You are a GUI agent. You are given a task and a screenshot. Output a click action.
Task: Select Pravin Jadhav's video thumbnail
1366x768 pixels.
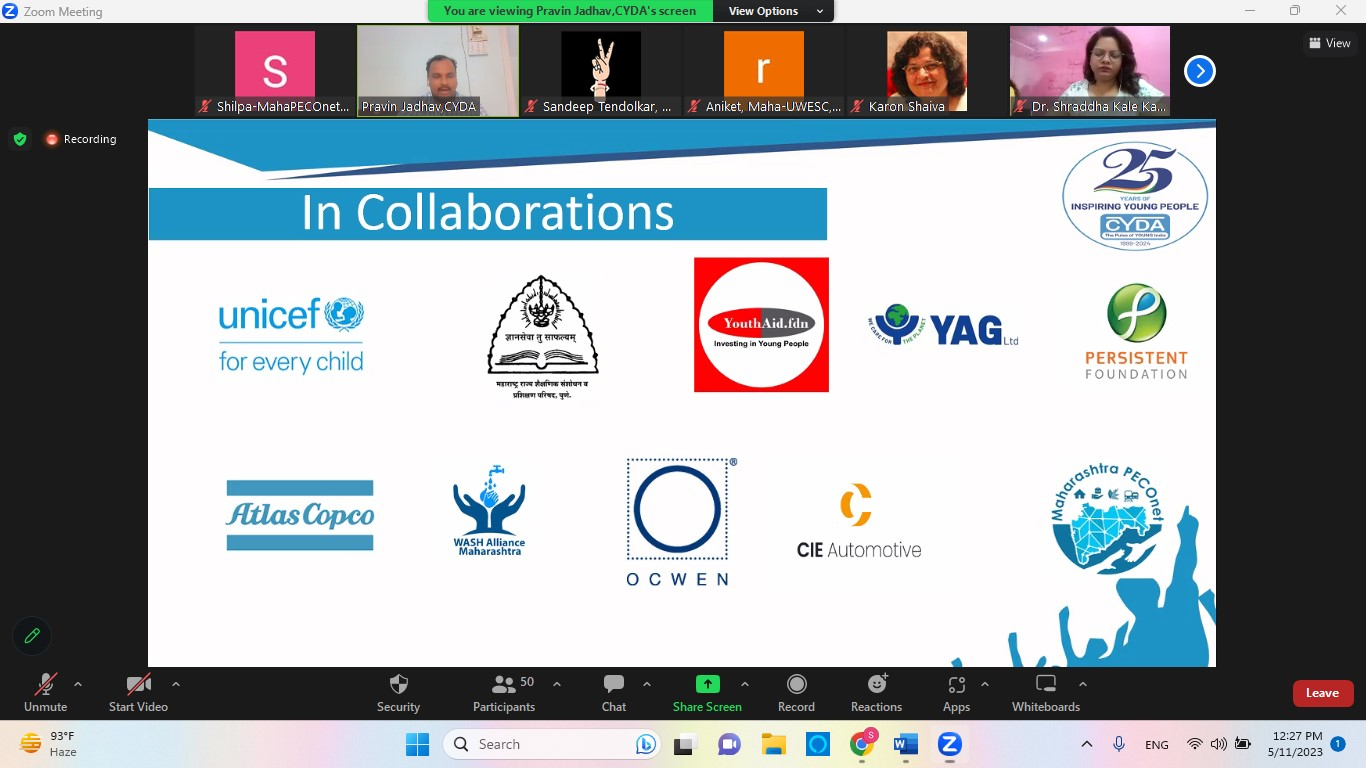click(x=438, y=70)
